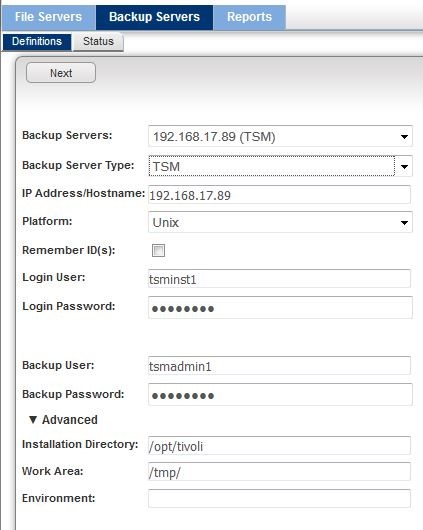Switch to the Reports tab
This screenshot has height=530, width=423.
[249, 18]
